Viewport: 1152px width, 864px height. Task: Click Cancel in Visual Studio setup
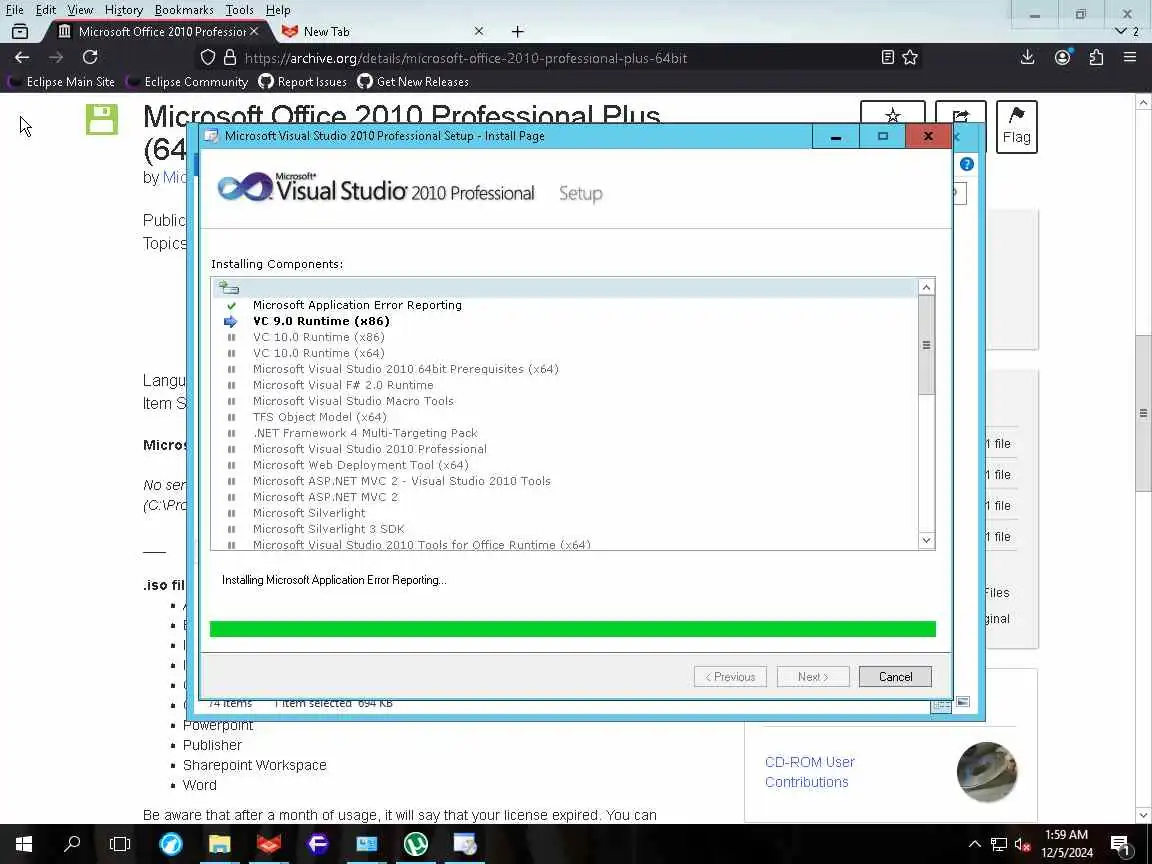[x=895, y=677]
